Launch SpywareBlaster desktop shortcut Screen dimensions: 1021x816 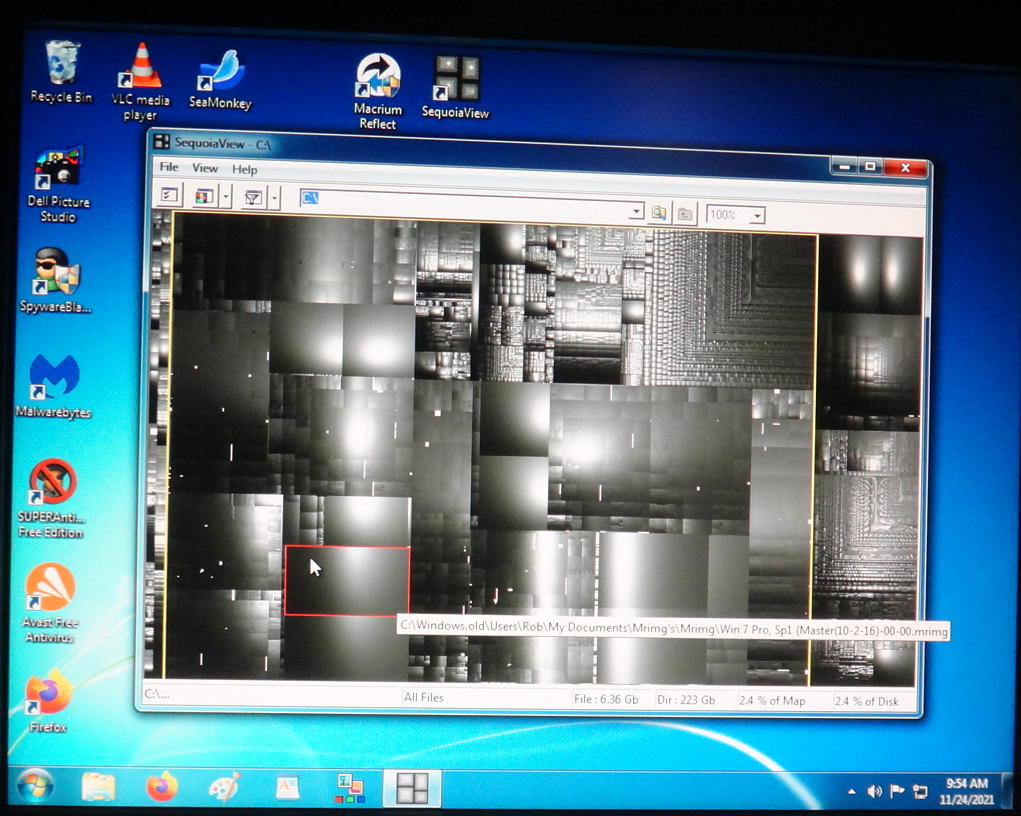coord(56,280)
